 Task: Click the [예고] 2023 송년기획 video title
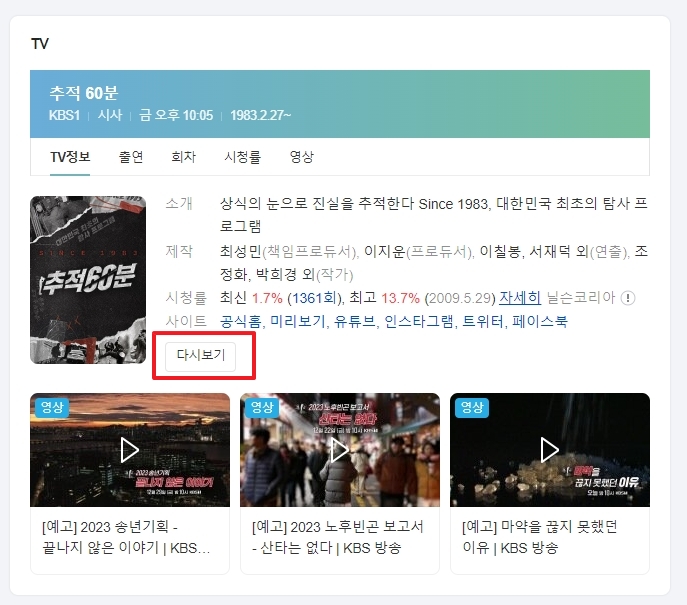126,537
